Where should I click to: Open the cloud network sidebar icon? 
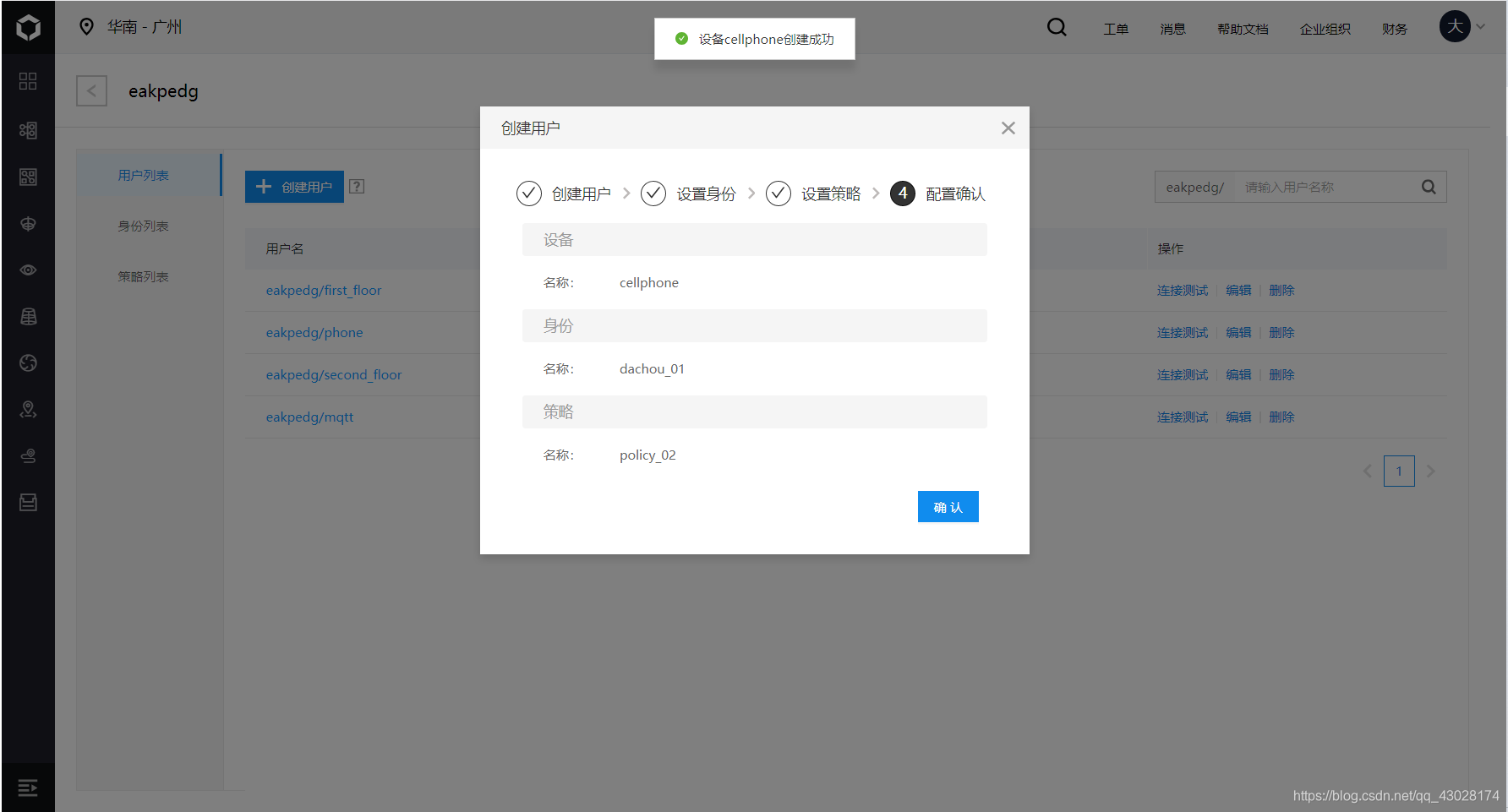(x=28, y=223)
